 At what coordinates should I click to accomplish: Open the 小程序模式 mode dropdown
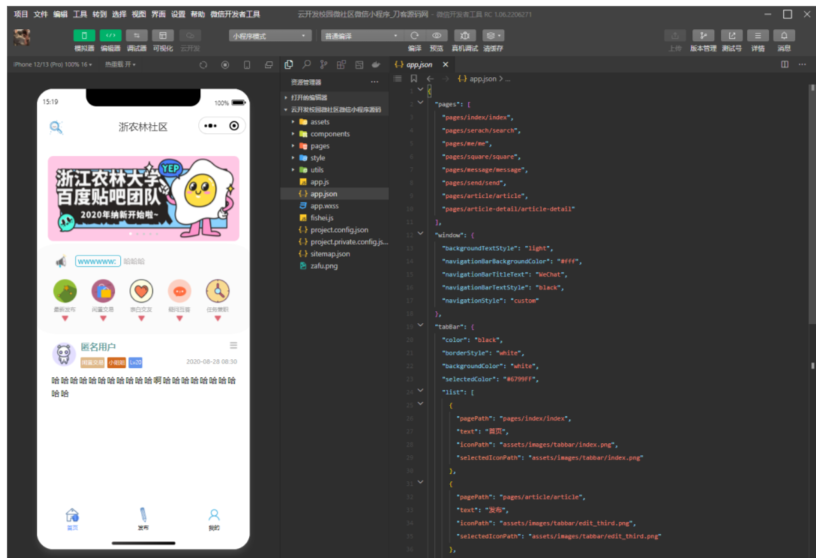[269, 35]
